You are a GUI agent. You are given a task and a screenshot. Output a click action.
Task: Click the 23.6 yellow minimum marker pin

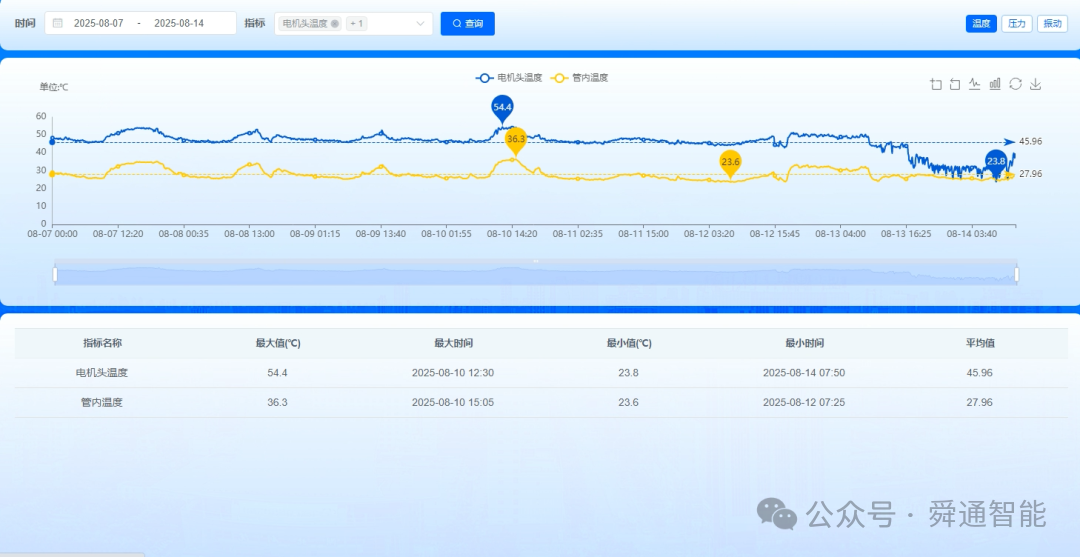pos(730,163)
